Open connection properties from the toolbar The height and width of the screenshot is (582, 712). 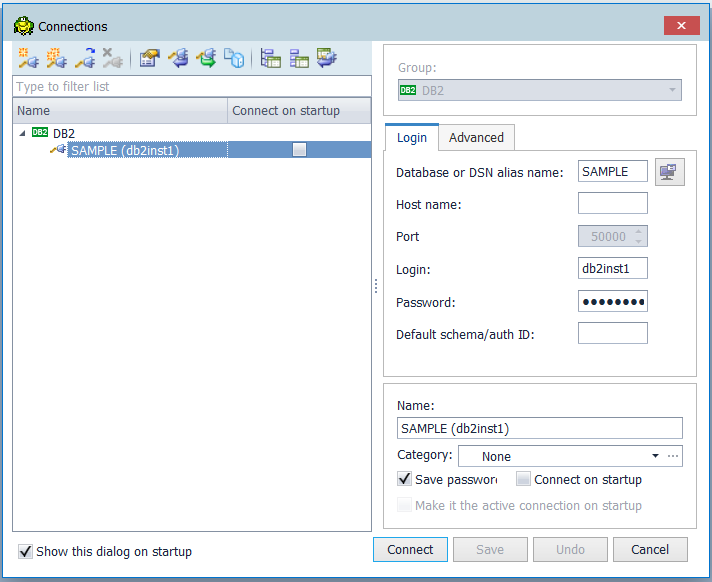[149, 59]
